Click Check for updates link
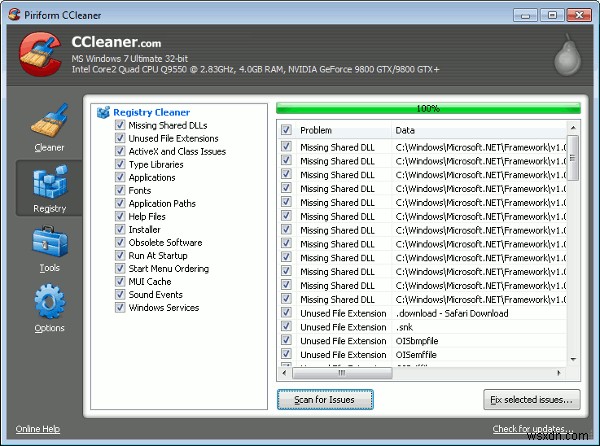600x446 pixels. (x=533, y=429)
